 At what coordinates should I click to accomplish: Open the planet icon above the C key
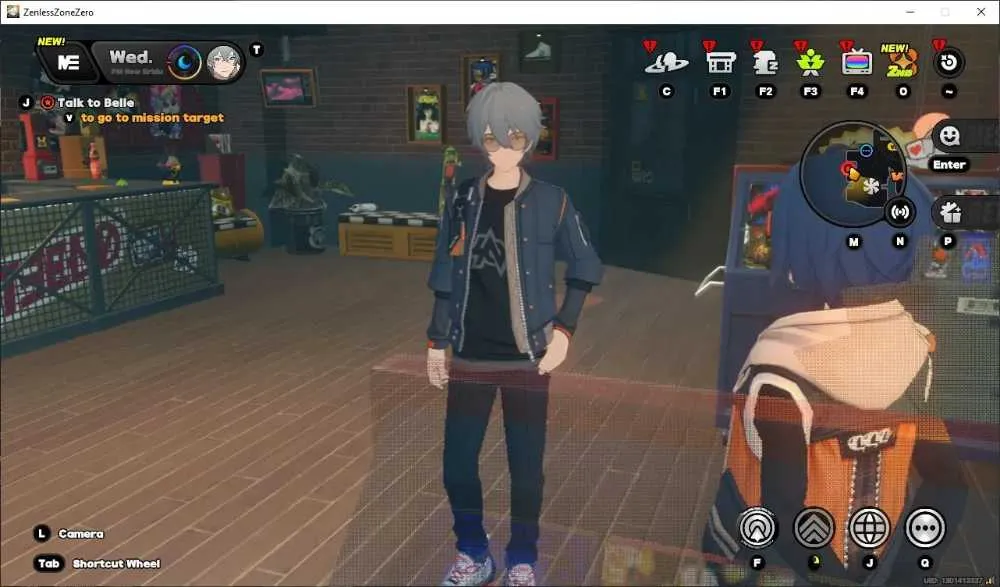coord(666,63)
